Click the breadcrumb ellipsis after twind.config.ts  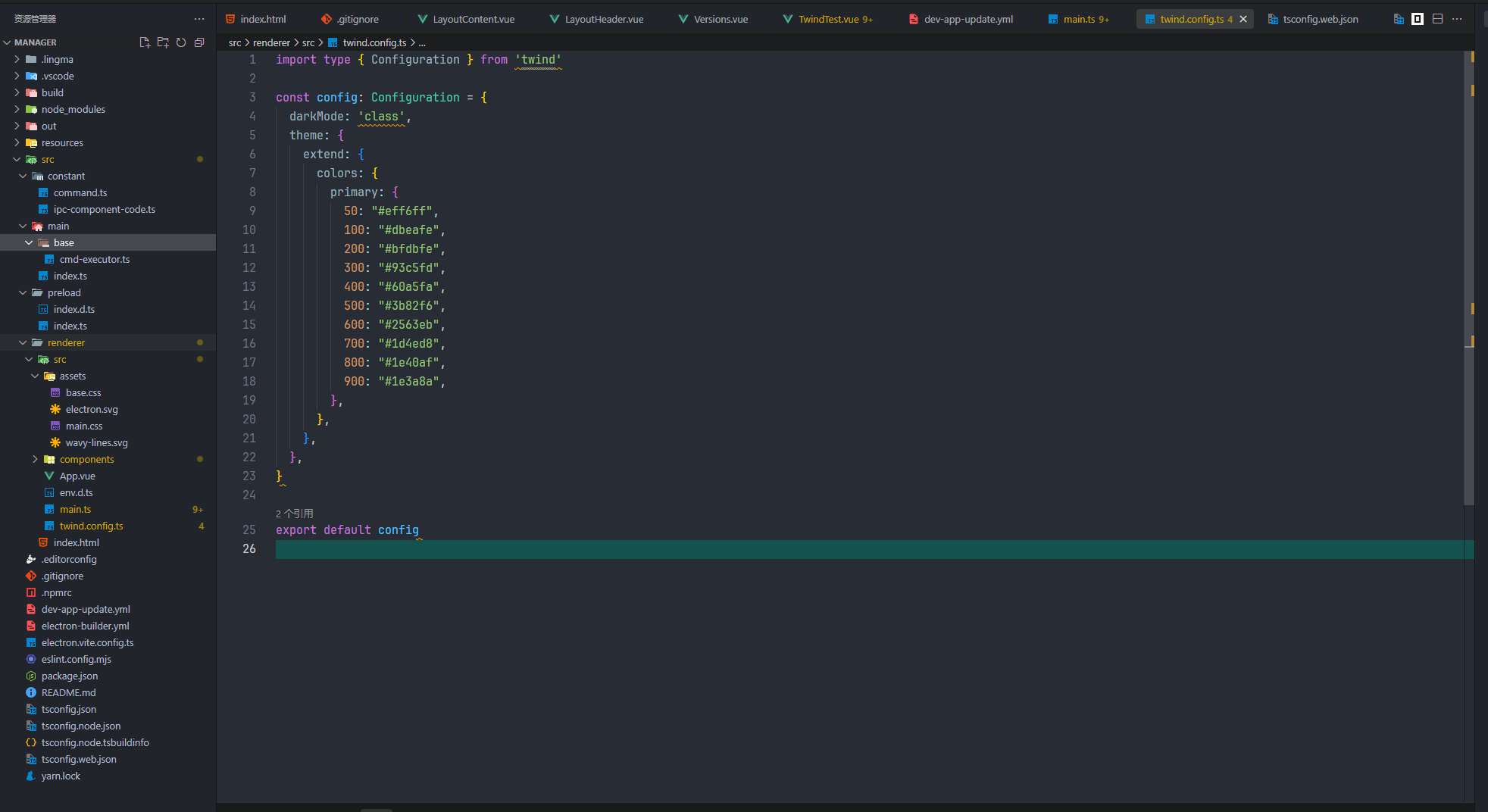pos(422,43)
